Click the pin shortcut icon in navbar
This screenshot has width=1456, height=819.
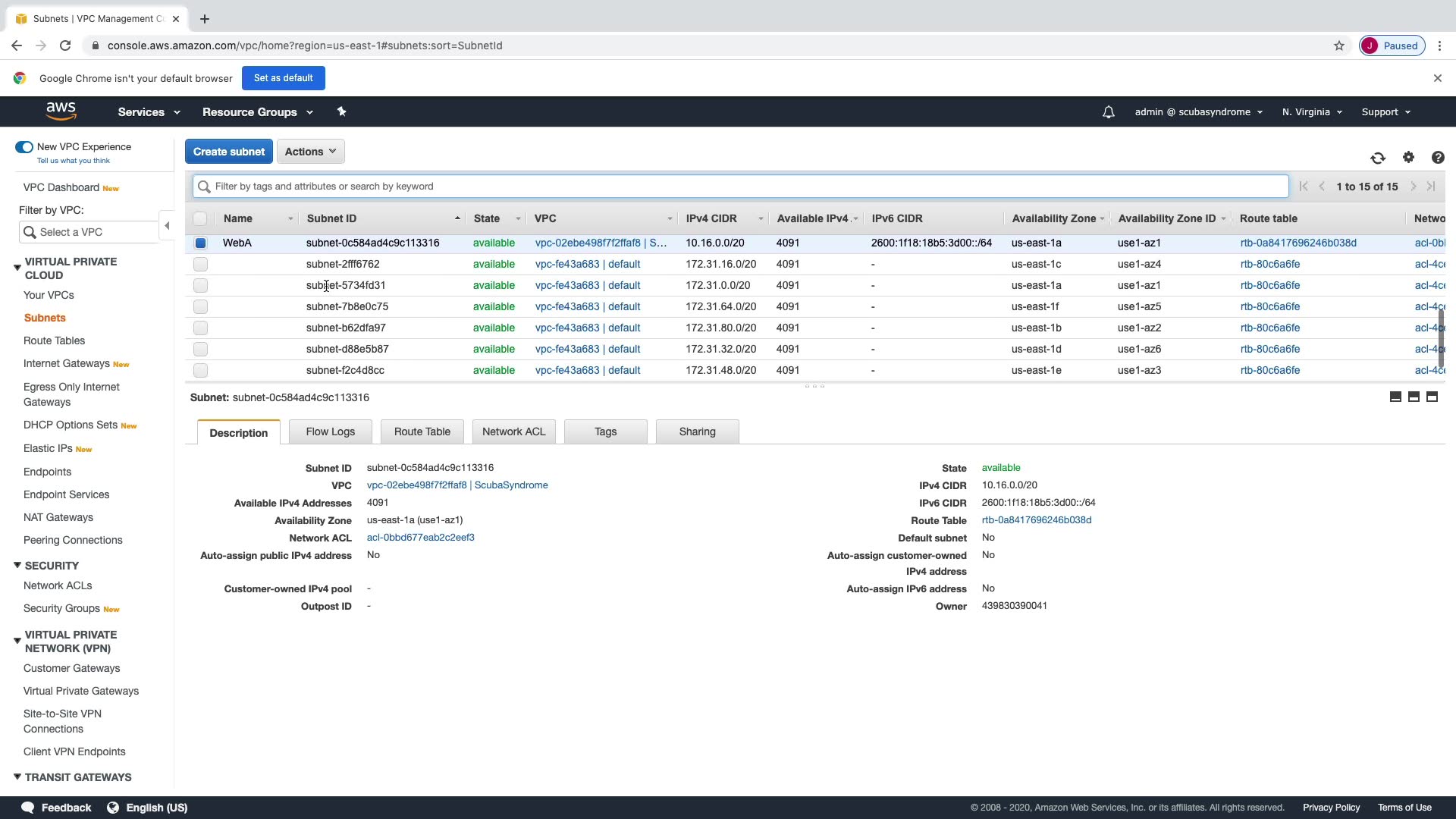point(341,111)
